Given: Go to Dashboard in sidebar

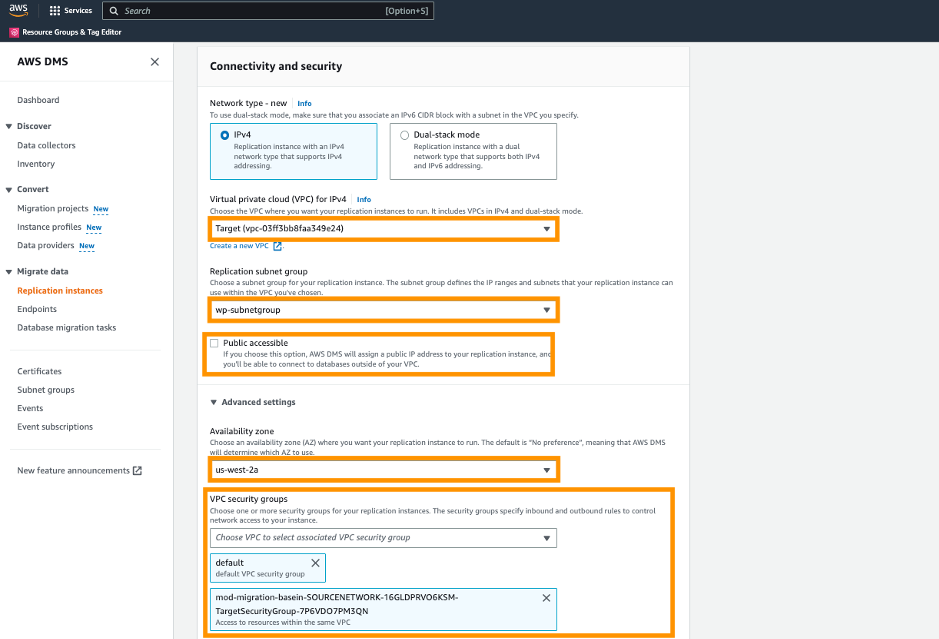Looking at the screenshot, I should (38, 100).
